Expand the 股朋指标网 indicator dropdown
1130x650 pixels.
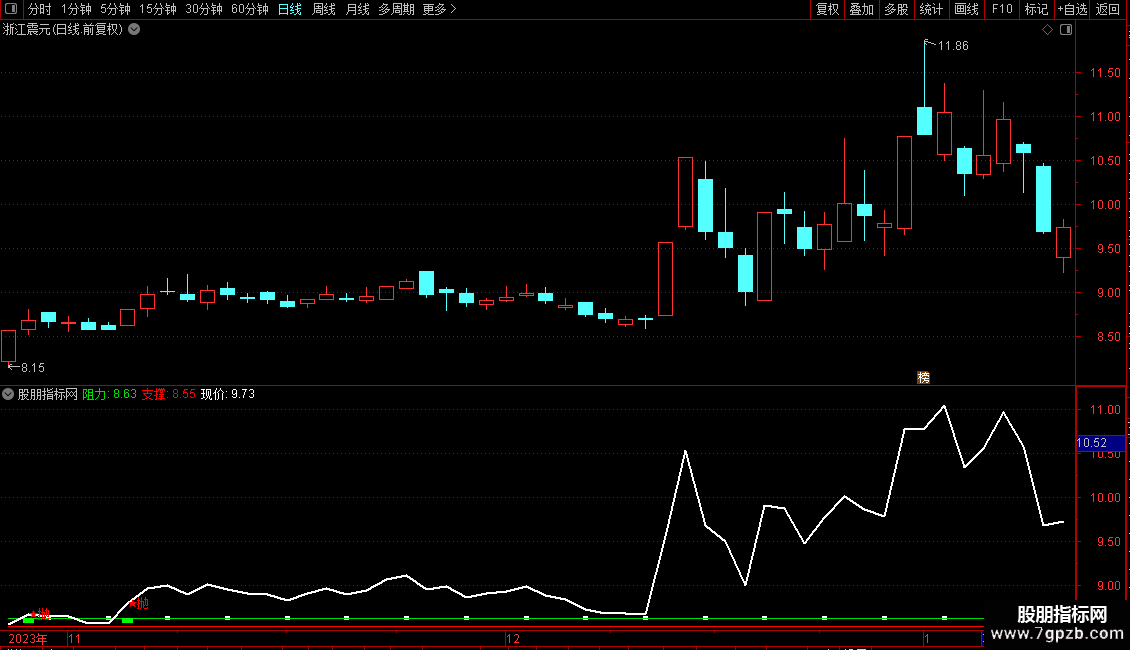8,394
